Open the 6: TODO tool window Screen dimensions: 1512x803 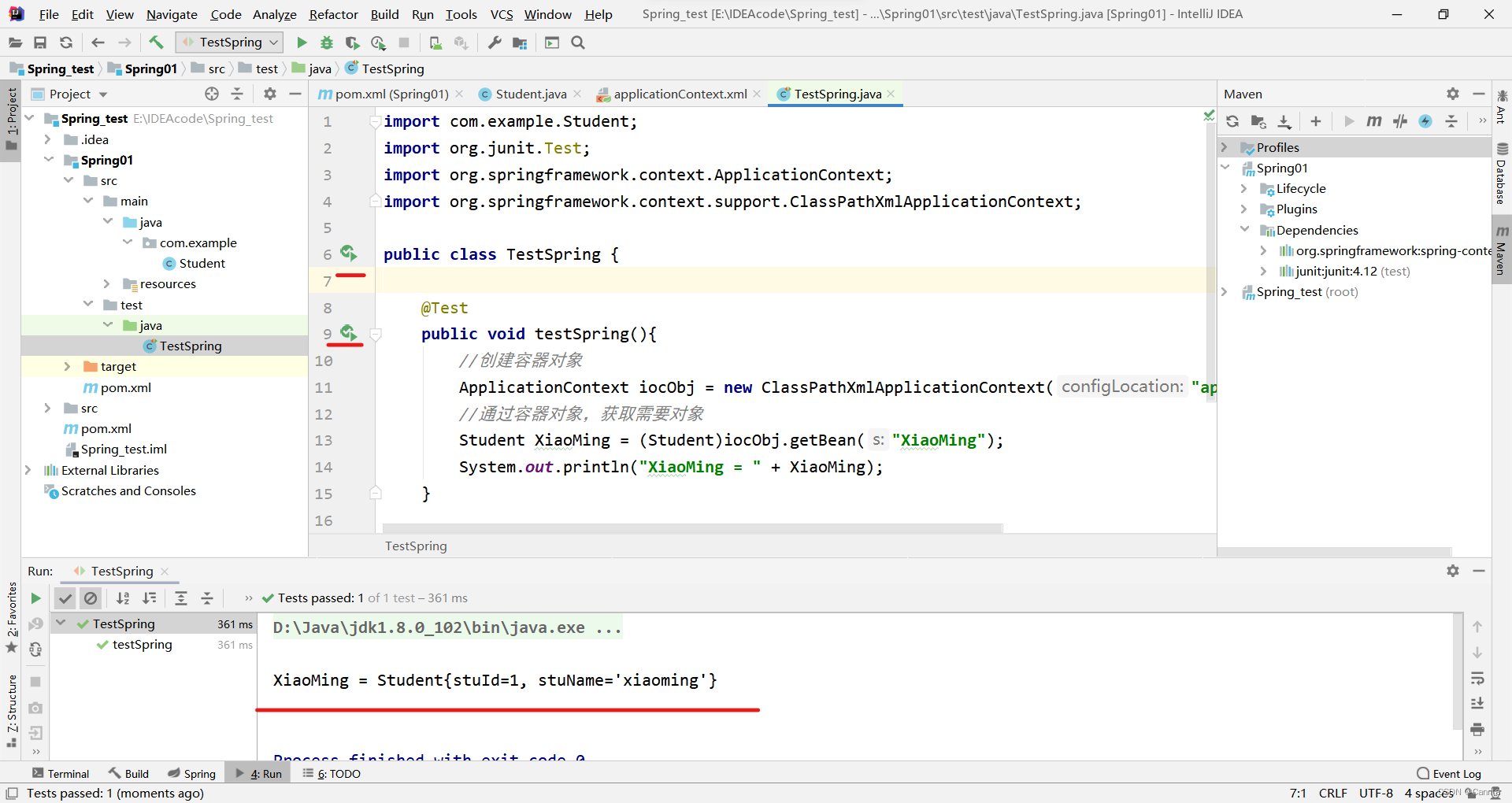pos(332,774)
